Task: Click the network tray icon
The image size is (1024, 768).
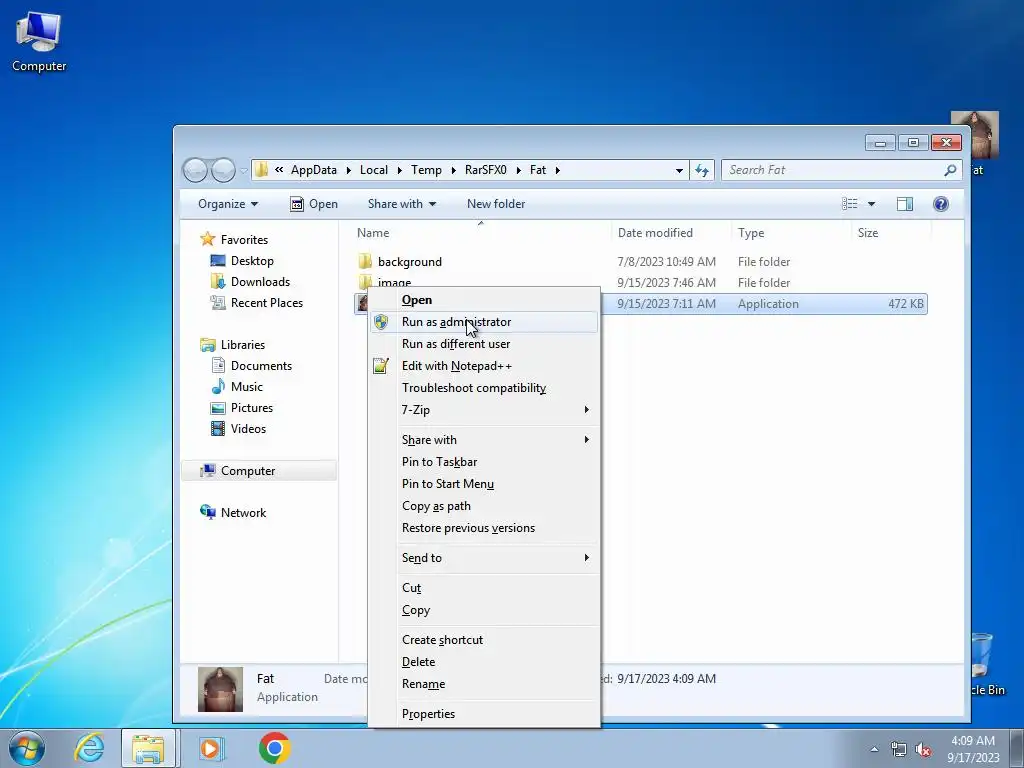Action: coord(899,750)
